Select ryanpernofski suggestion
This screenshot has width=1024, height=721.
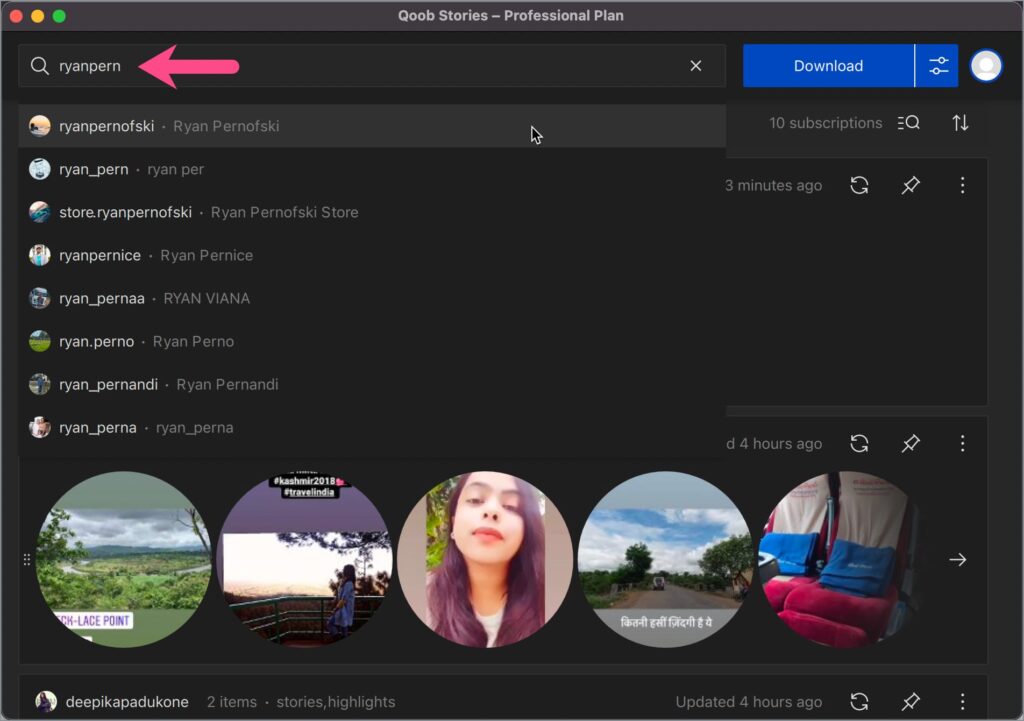[372, 126]
